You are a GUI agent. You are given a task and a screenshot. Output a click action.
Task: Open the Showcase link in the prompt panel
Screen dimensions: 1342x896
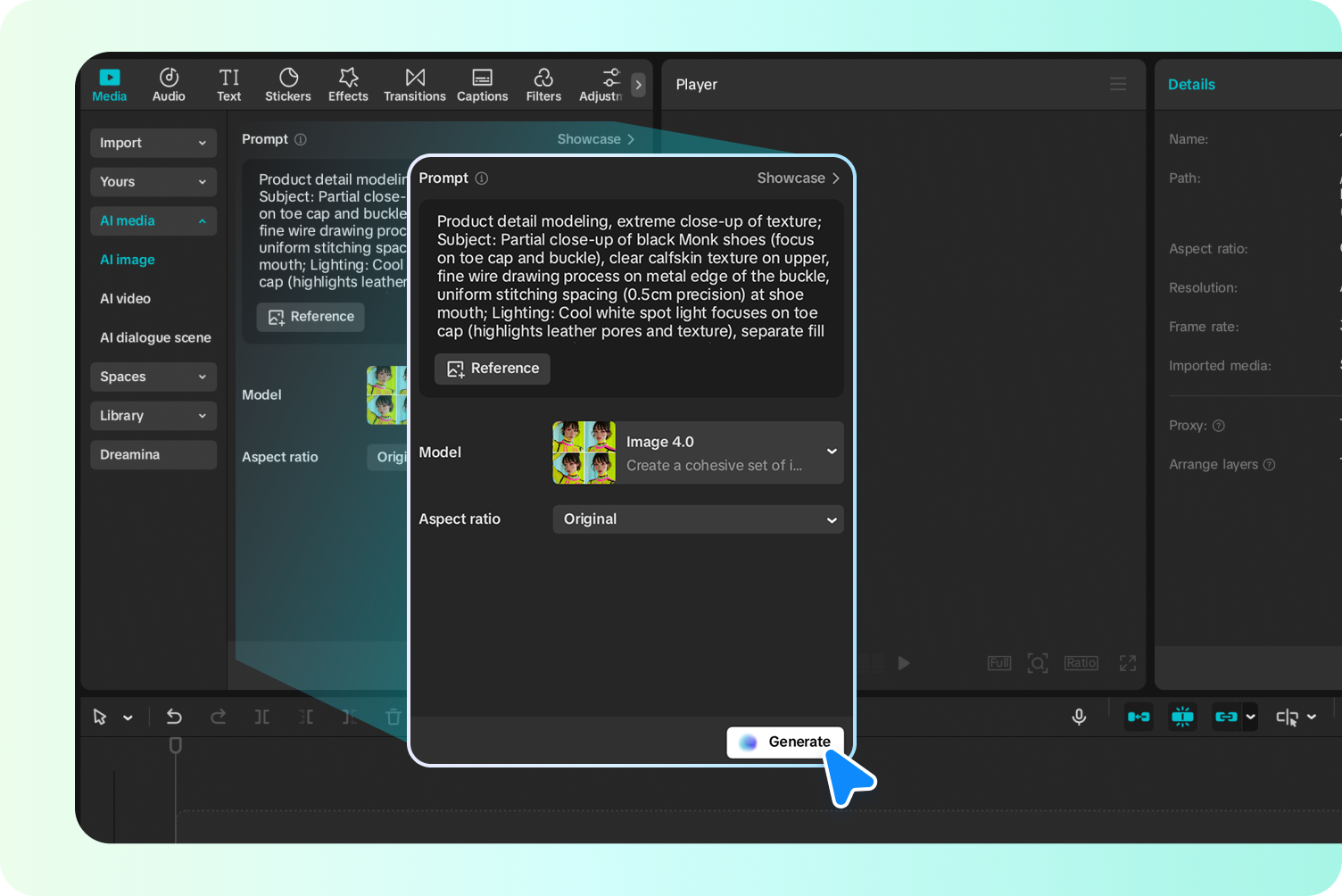point(797,178)
